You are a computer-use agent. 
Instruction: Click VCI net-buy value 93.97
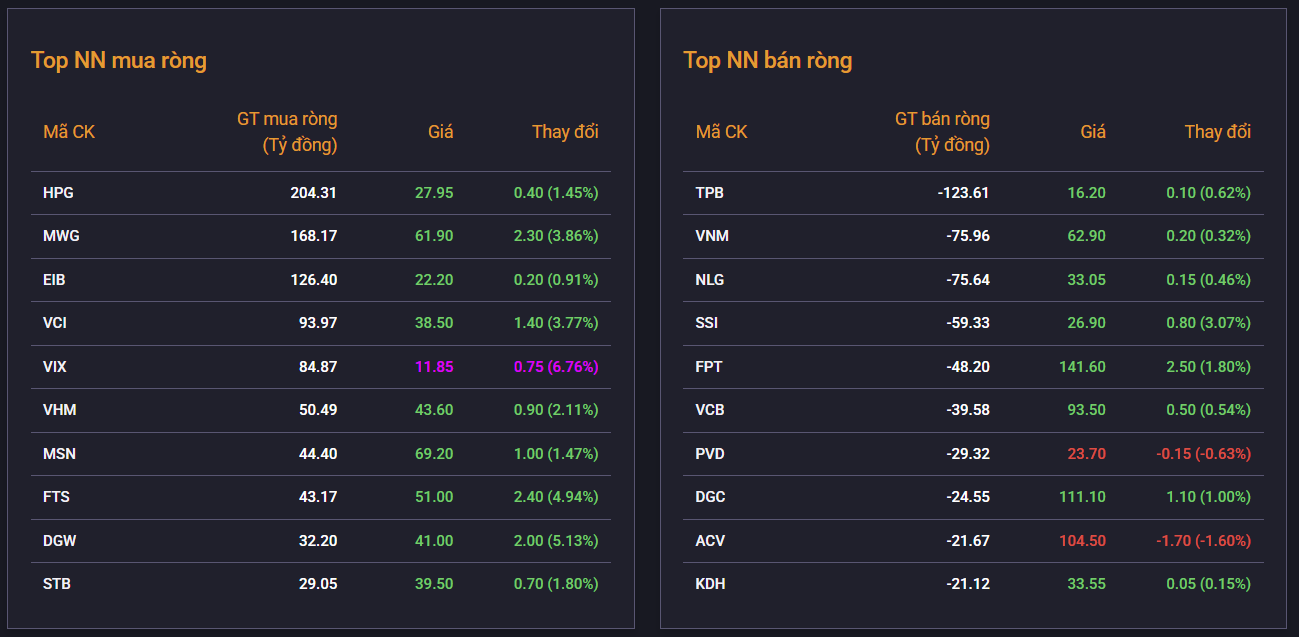(x=318, y=323)
